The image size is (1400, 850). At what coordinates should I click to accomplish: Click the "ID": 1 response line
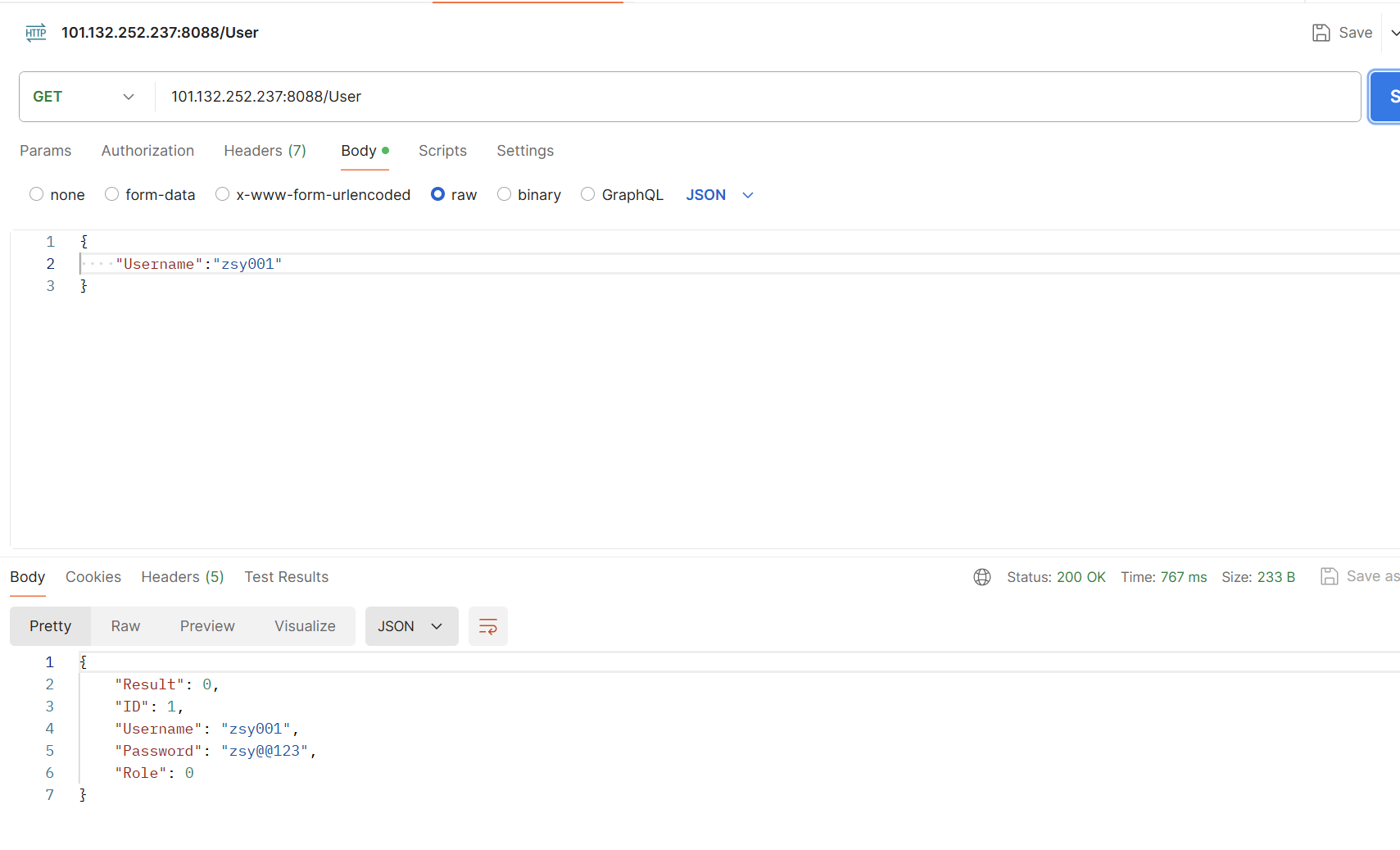[149, 707]
